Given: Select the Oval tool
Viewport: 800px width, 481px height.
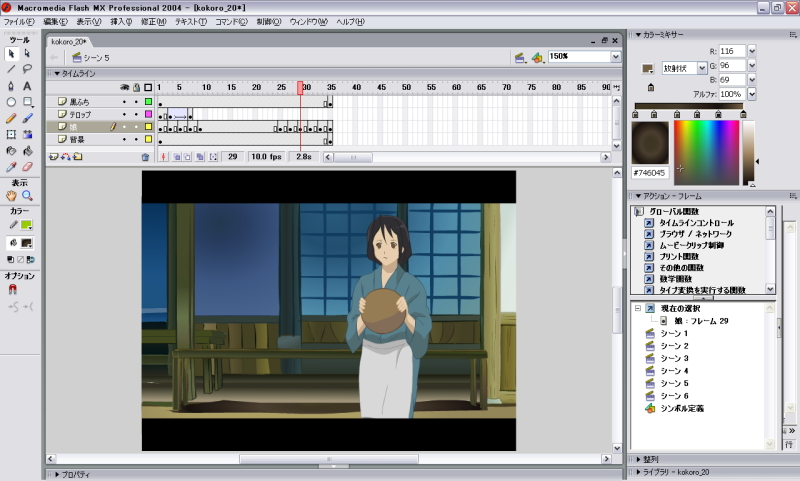Looking at the screenshot, I should click(x=11, y=102).
